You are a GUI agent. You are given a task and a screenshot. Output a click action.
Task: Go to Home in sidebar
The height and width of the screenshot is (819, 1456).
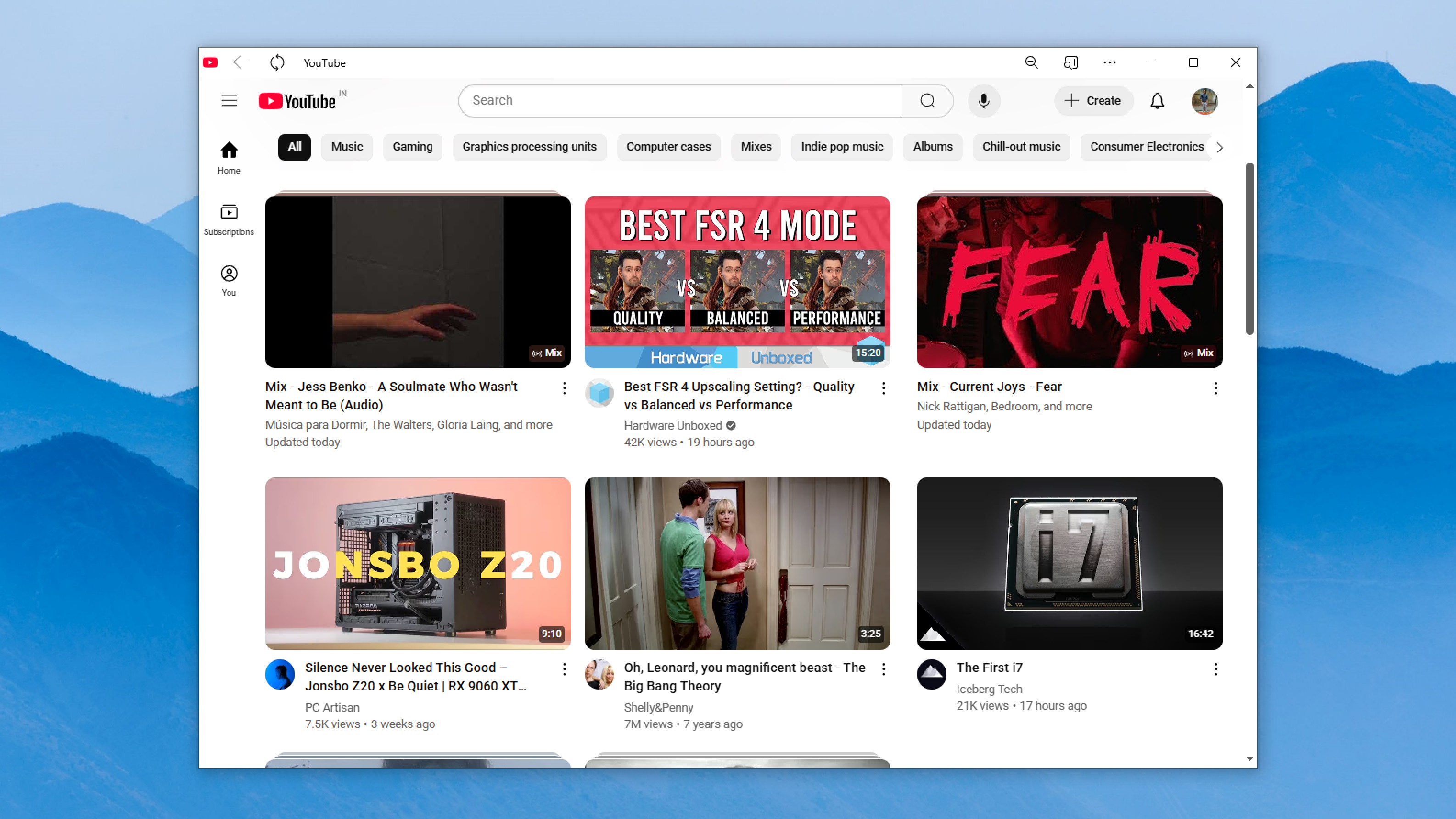[229, 158]
